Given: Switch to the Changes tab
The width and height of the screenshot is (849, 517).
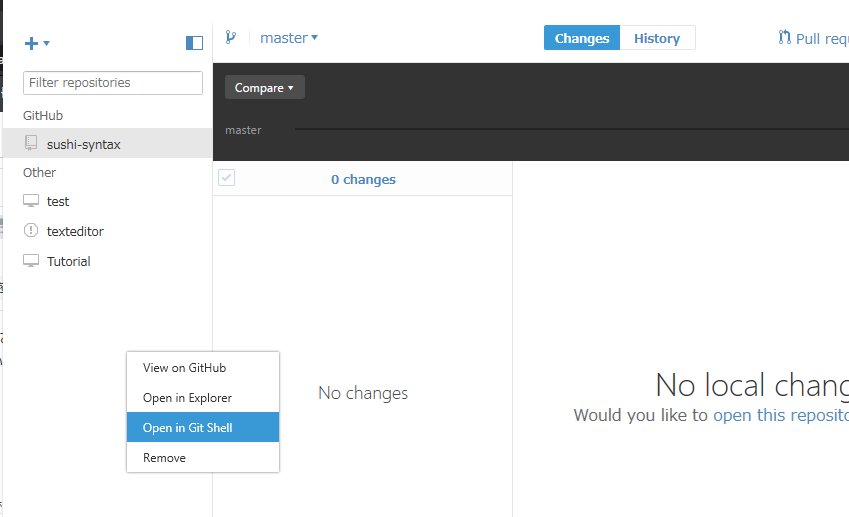Looking at the screenshot, I should pos(582,38).
